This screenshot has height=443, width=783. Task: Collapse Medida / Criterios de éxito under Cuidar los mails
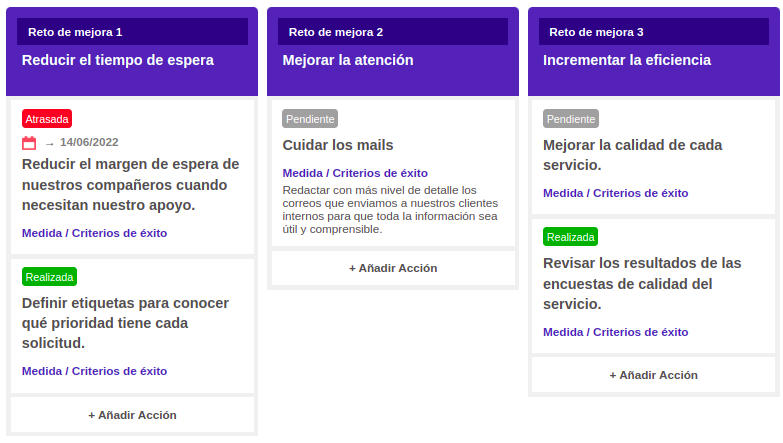pos(355,173)
